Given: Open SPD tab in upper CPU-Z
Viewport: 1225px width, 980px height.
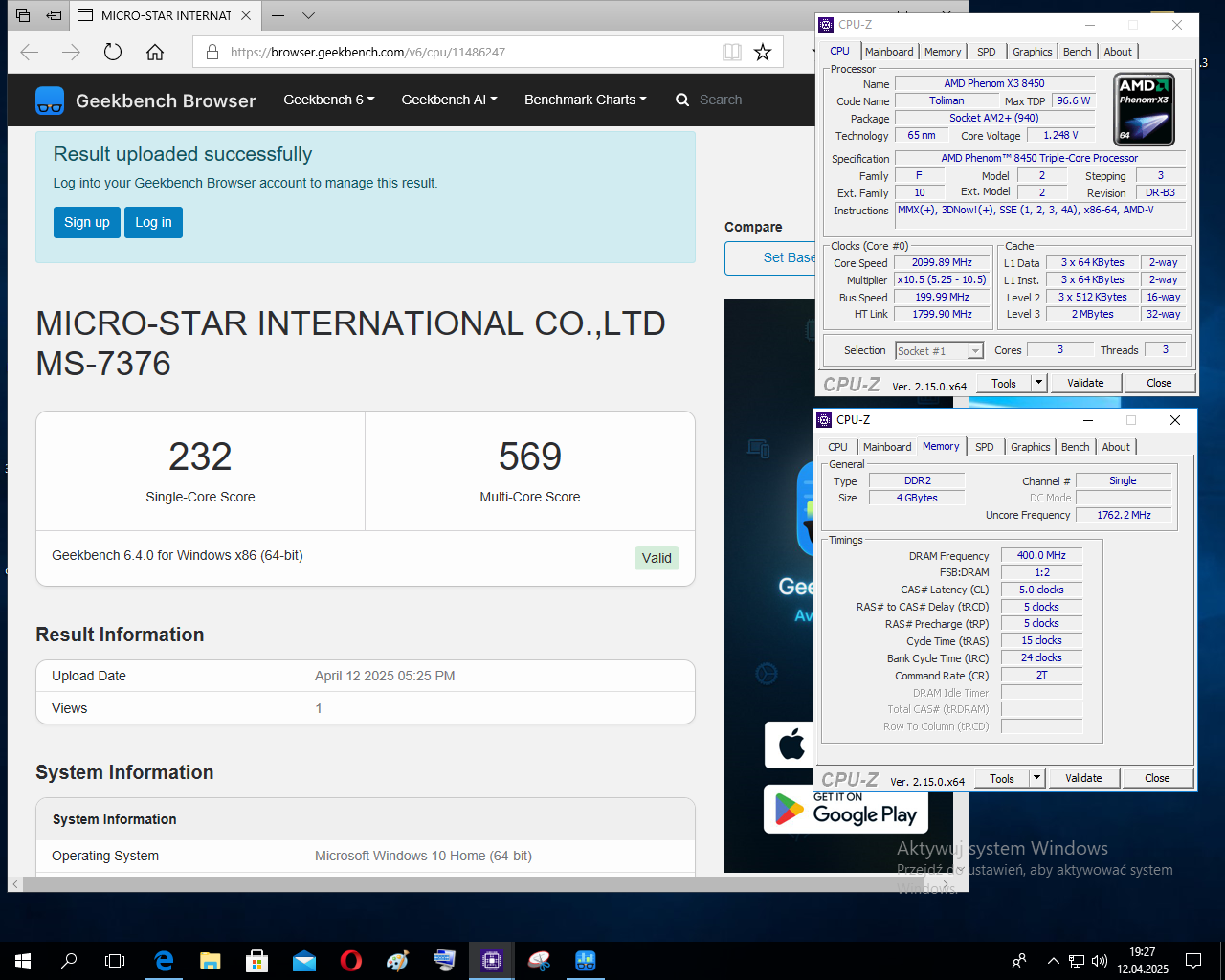Looking at the screenshot, I should pos(987,52).
